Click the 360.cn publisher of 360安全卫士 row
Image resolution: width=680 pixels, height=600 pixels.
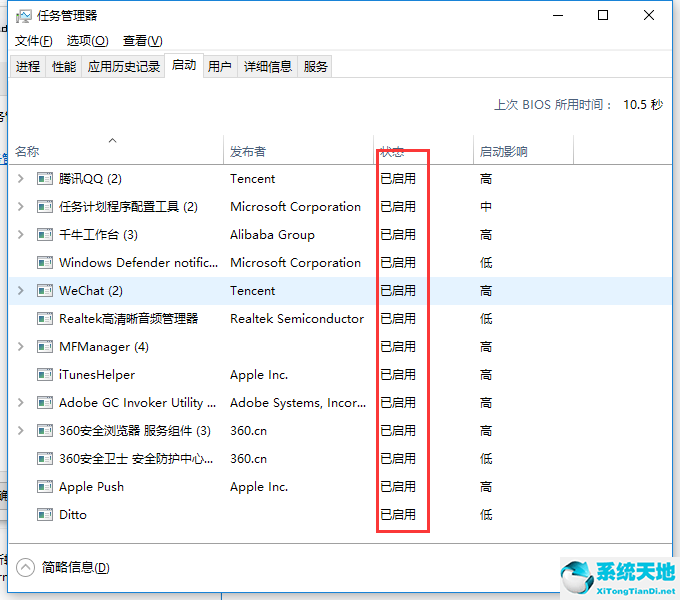(x=248, y=459)
